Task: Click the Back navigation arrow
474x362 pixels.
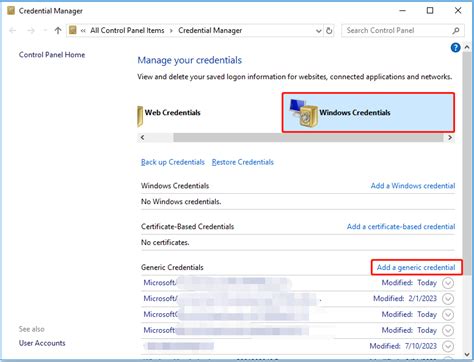Action: pos(13,31)
